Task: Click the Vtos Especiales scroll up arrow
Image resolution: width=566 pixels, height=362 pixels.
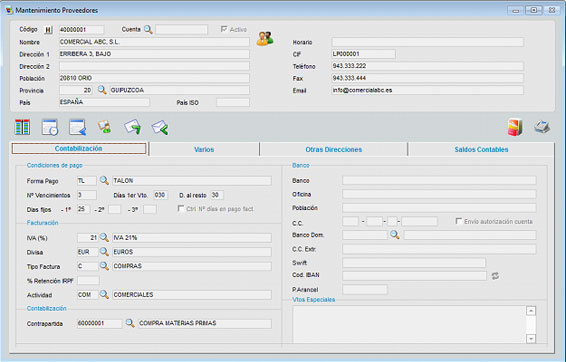Action: pos(531,311)
